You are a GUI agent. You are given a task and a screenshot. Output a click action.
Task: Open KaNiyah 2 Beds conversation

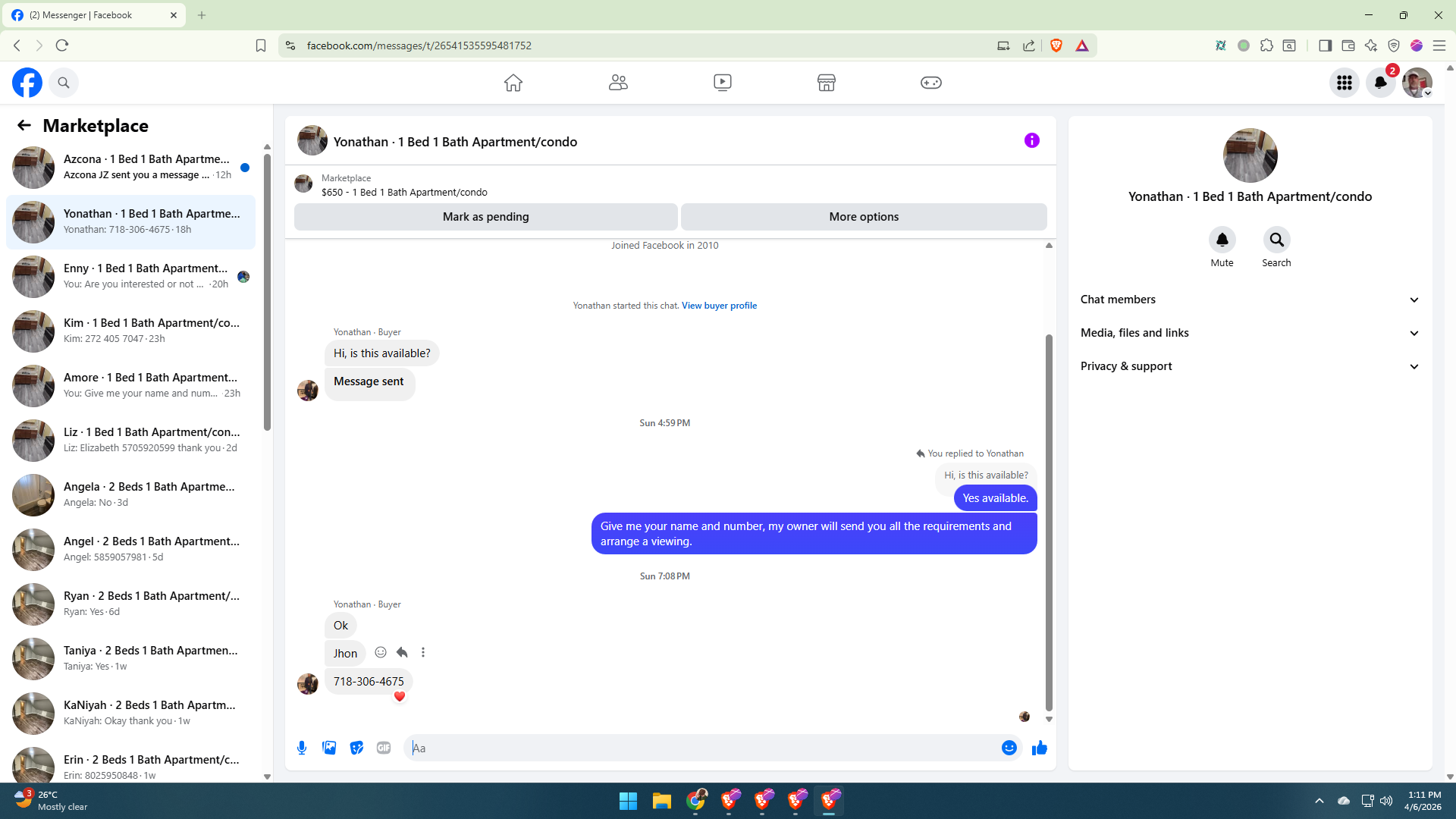pos(130,714)
